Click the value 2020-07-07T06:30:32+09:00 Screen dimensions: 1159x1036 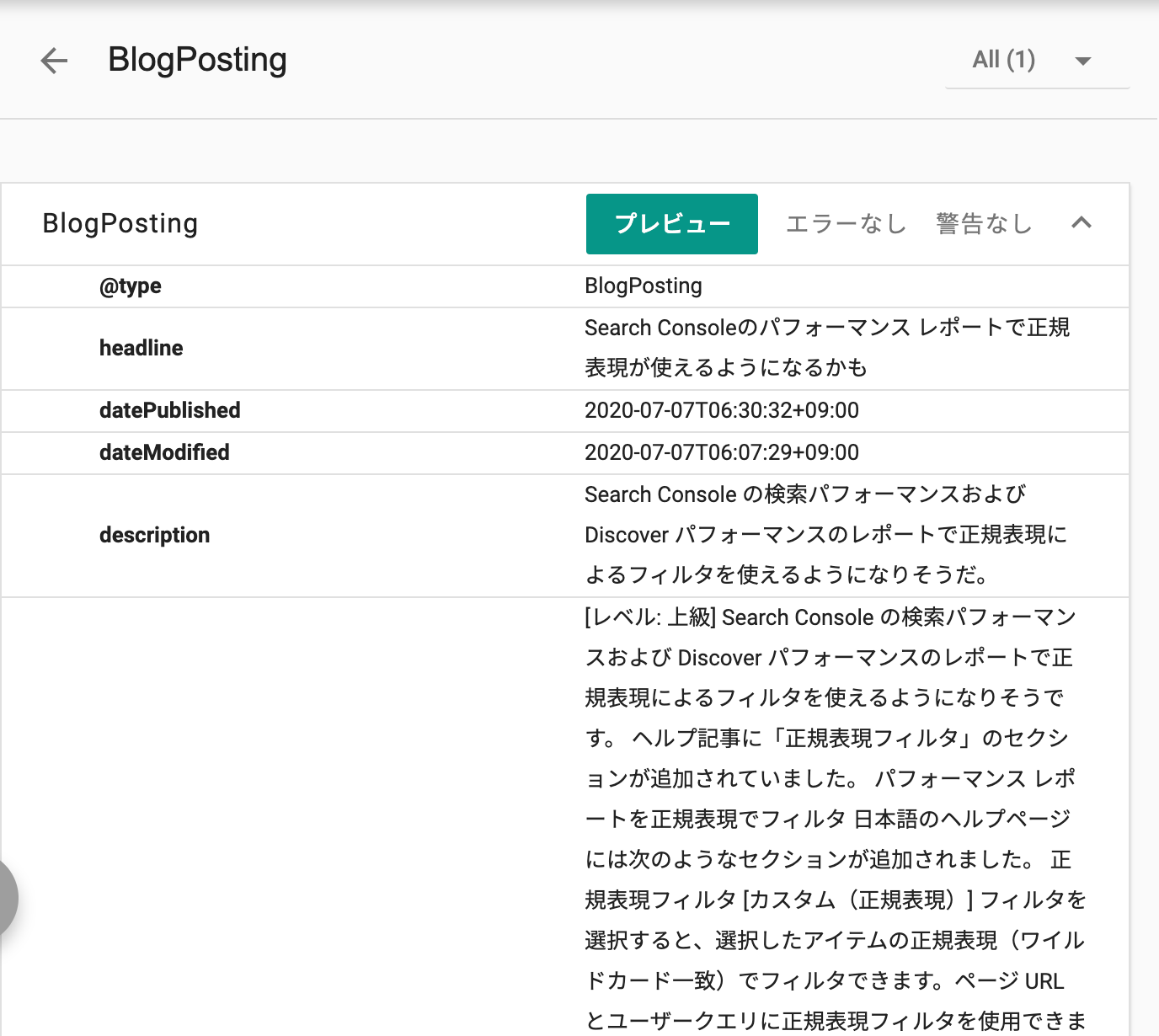pos(722,410)
